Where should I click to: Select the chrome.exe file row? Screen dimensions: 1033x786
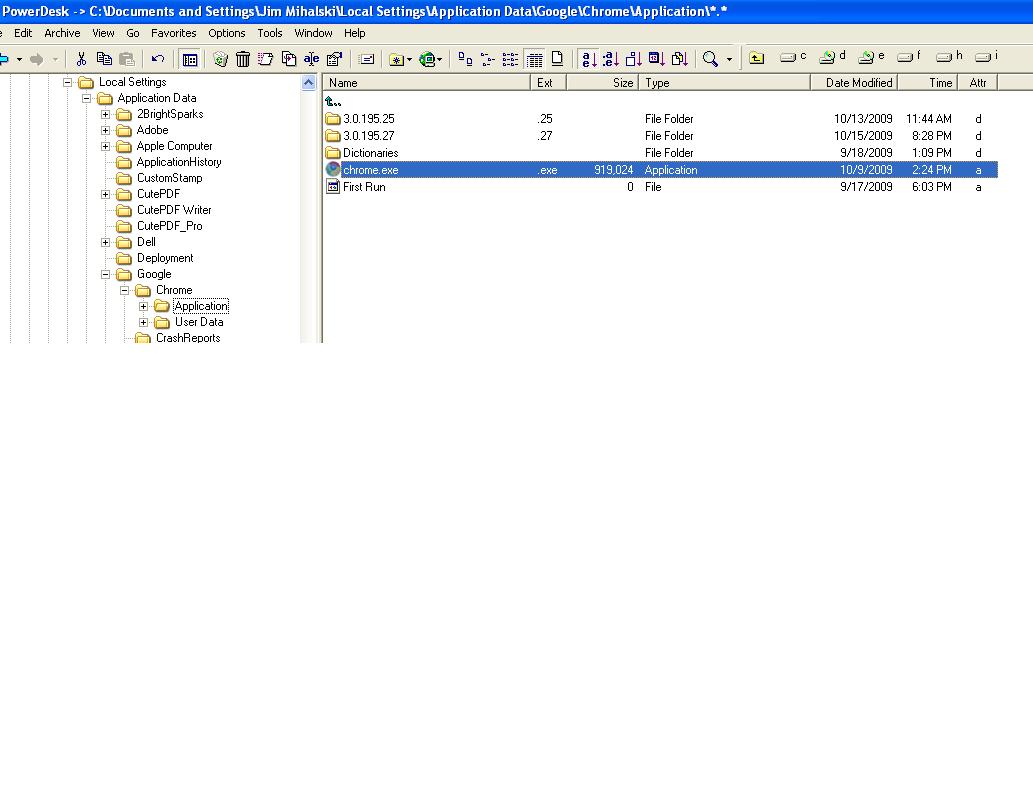click(660, 170)
